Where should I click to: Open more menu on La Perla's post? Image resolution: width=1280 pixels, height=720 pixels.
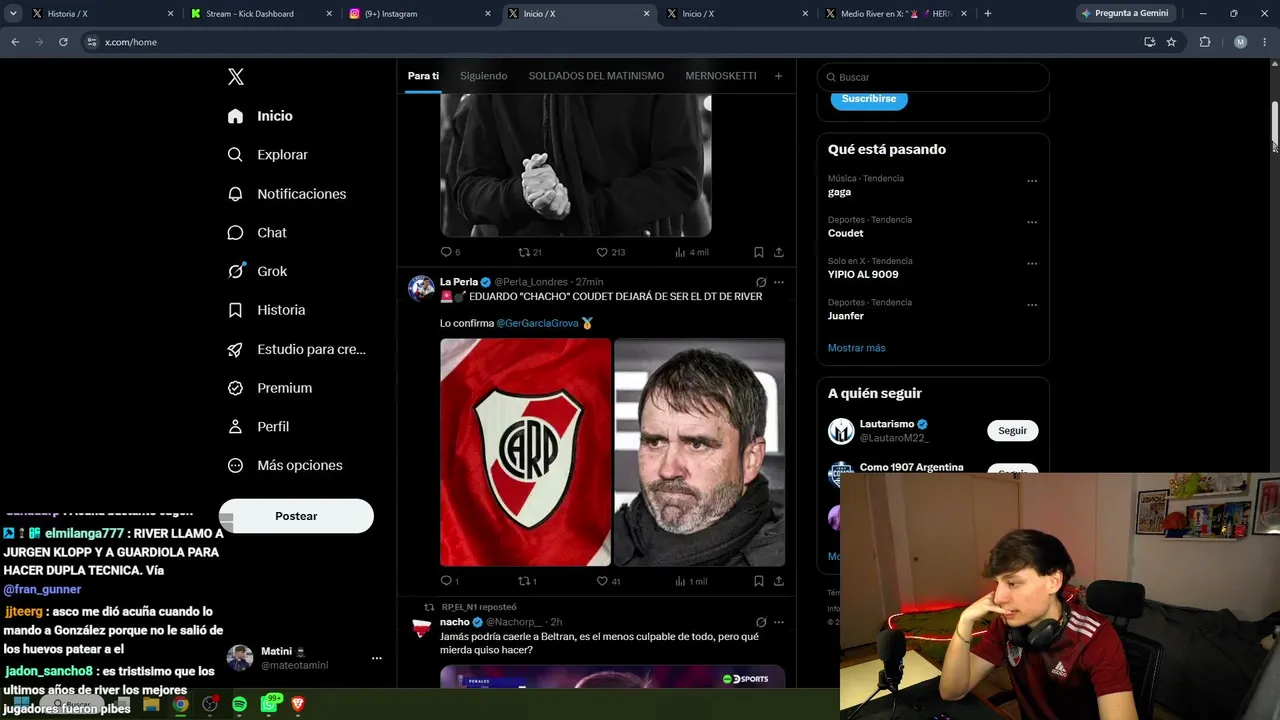click(779, 282)
